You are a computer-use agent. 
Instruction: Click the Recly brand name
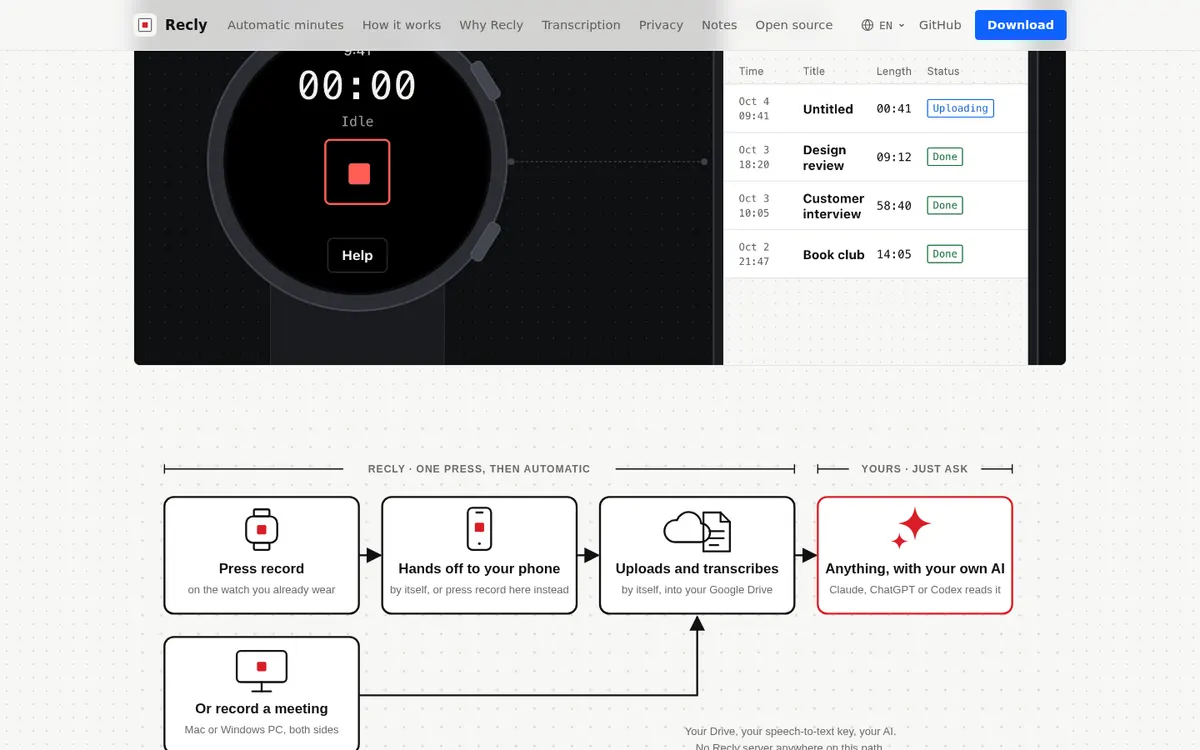tap(186, 25)
